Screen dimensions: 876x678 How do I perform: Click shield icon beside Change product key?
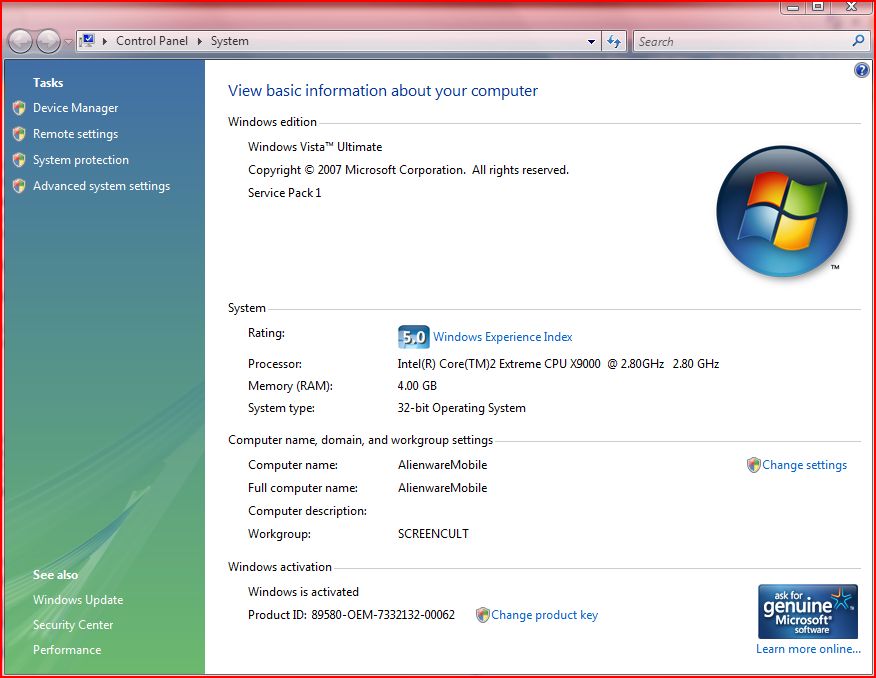coord(483,615)
